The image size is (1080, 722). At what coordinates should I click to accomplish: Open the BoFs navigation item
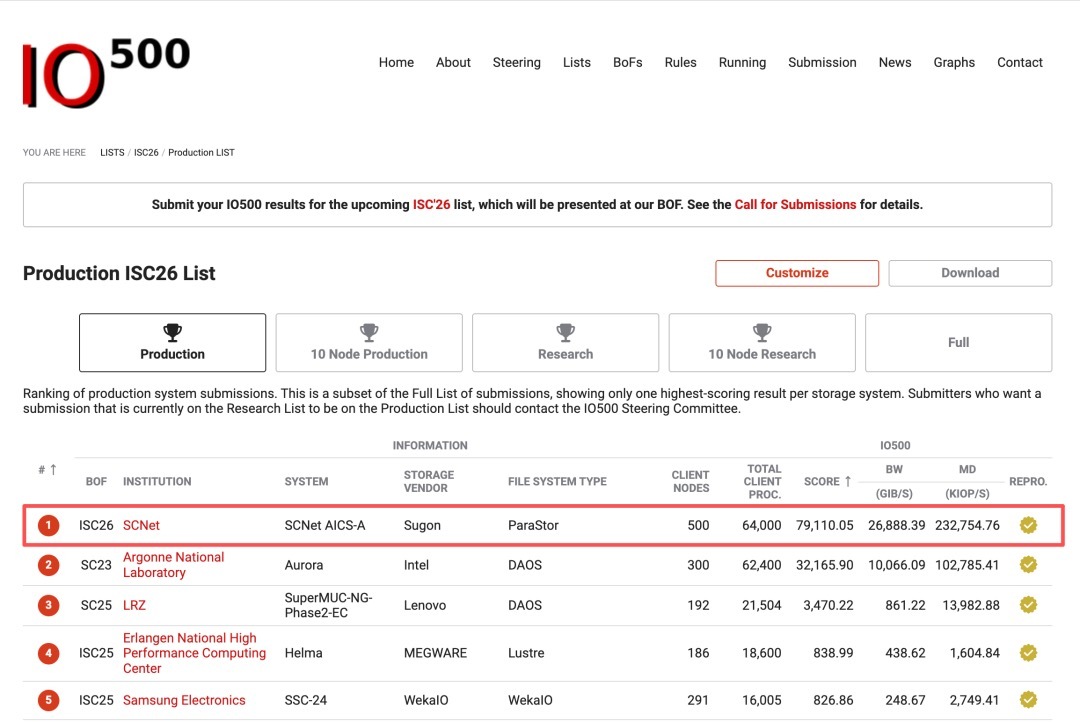pos(627,62)
